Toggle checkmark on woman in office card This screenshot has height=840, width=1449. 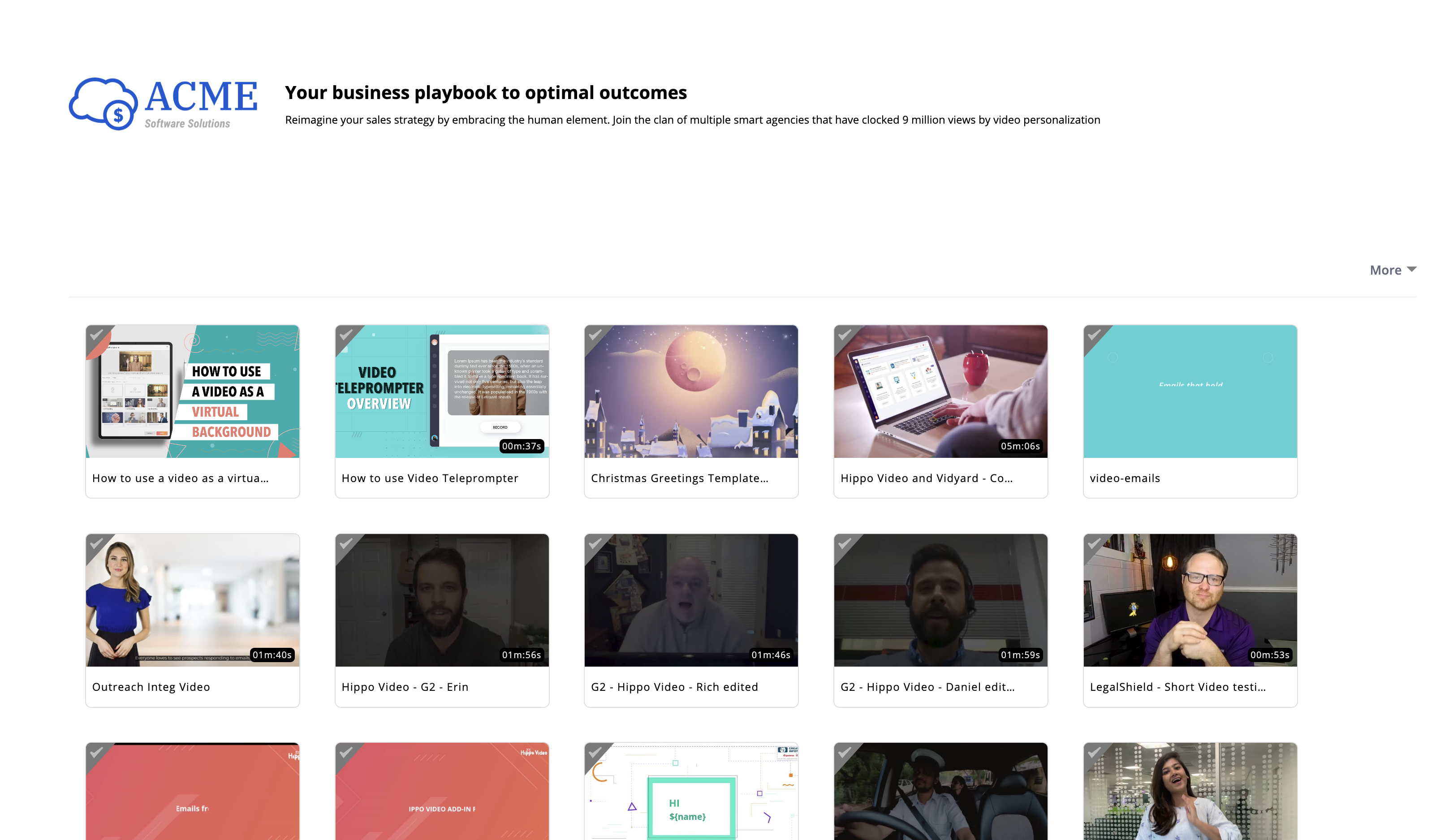coord(1094,752)
